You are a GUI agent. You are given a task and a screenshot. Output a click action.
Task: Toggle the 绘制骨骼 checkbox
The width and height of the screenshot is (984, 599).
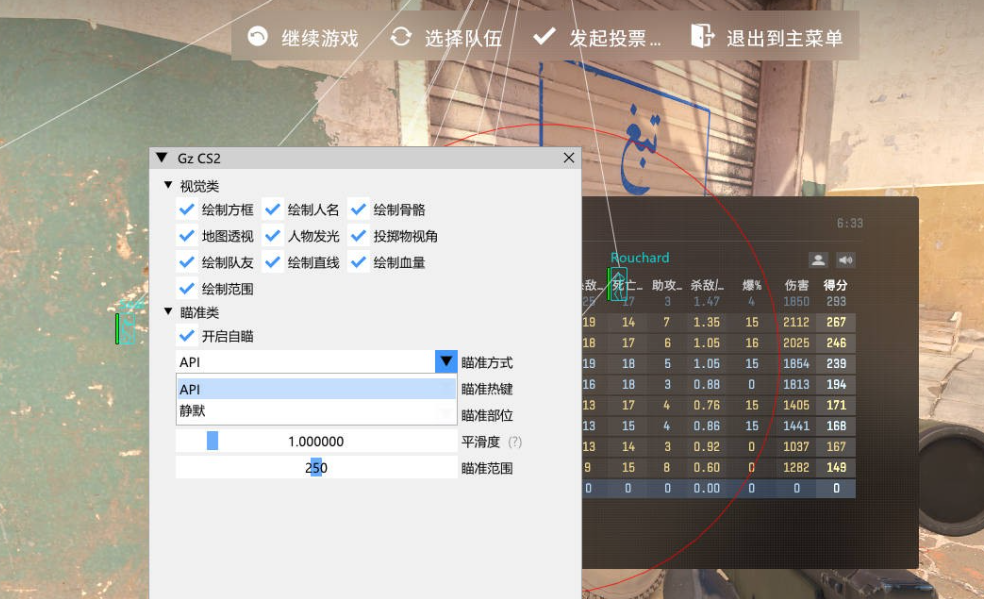click(358, 209)
